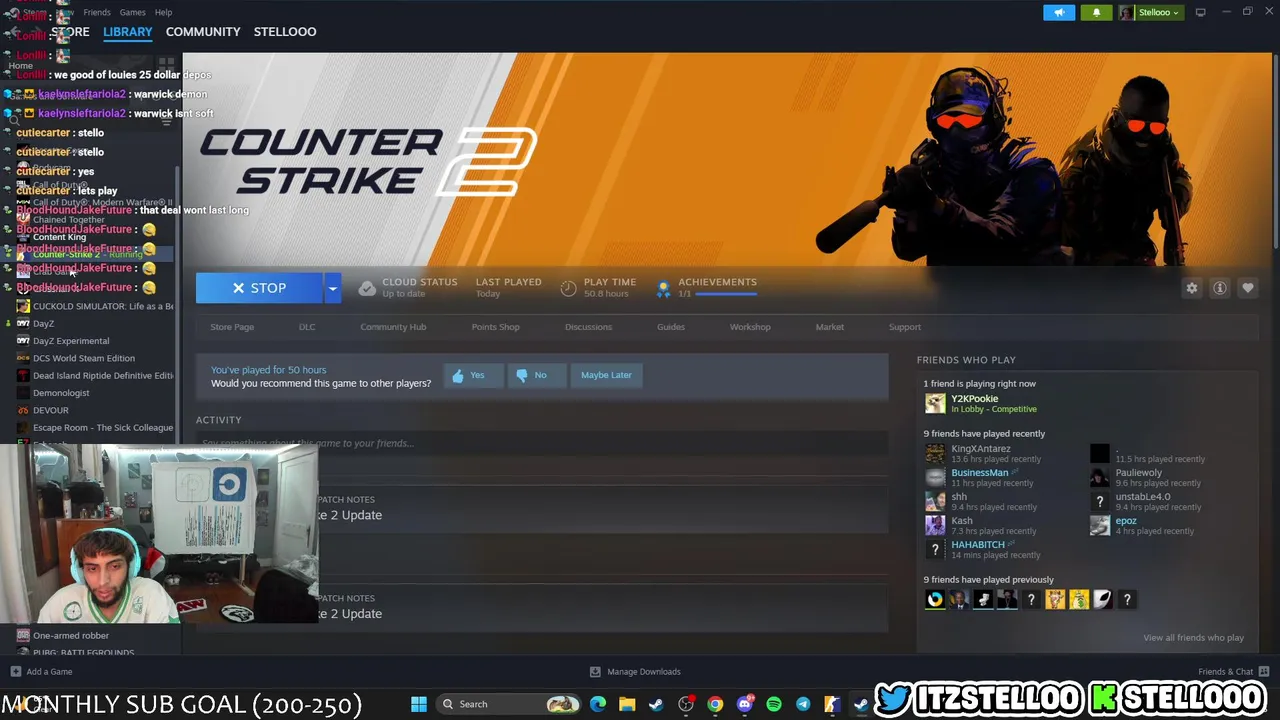This screenshot has width=1280, height=720.
Task: Recommend the game with Yes
Action: (x=473, y=375)
